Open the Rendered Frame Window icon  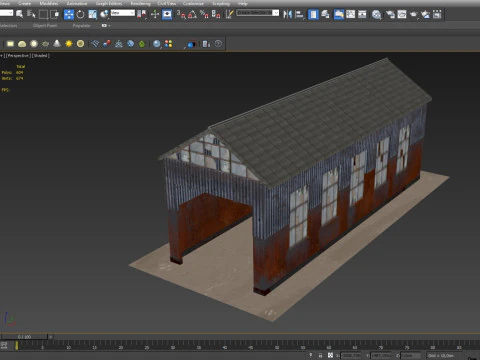tap(402, 14)
